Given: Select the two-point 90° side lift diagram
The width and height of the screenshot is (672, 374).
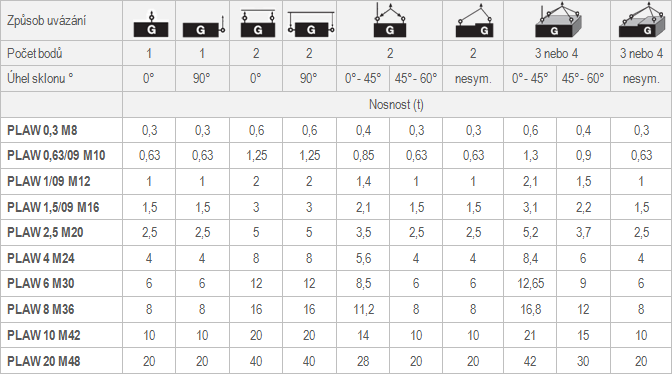Looking at the screenshot, I should (x=311, y=24).
